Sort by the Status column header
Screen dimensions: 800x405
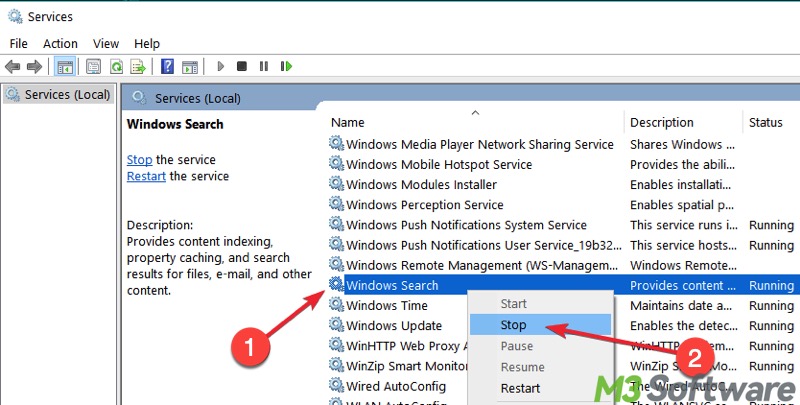point(765,122)
